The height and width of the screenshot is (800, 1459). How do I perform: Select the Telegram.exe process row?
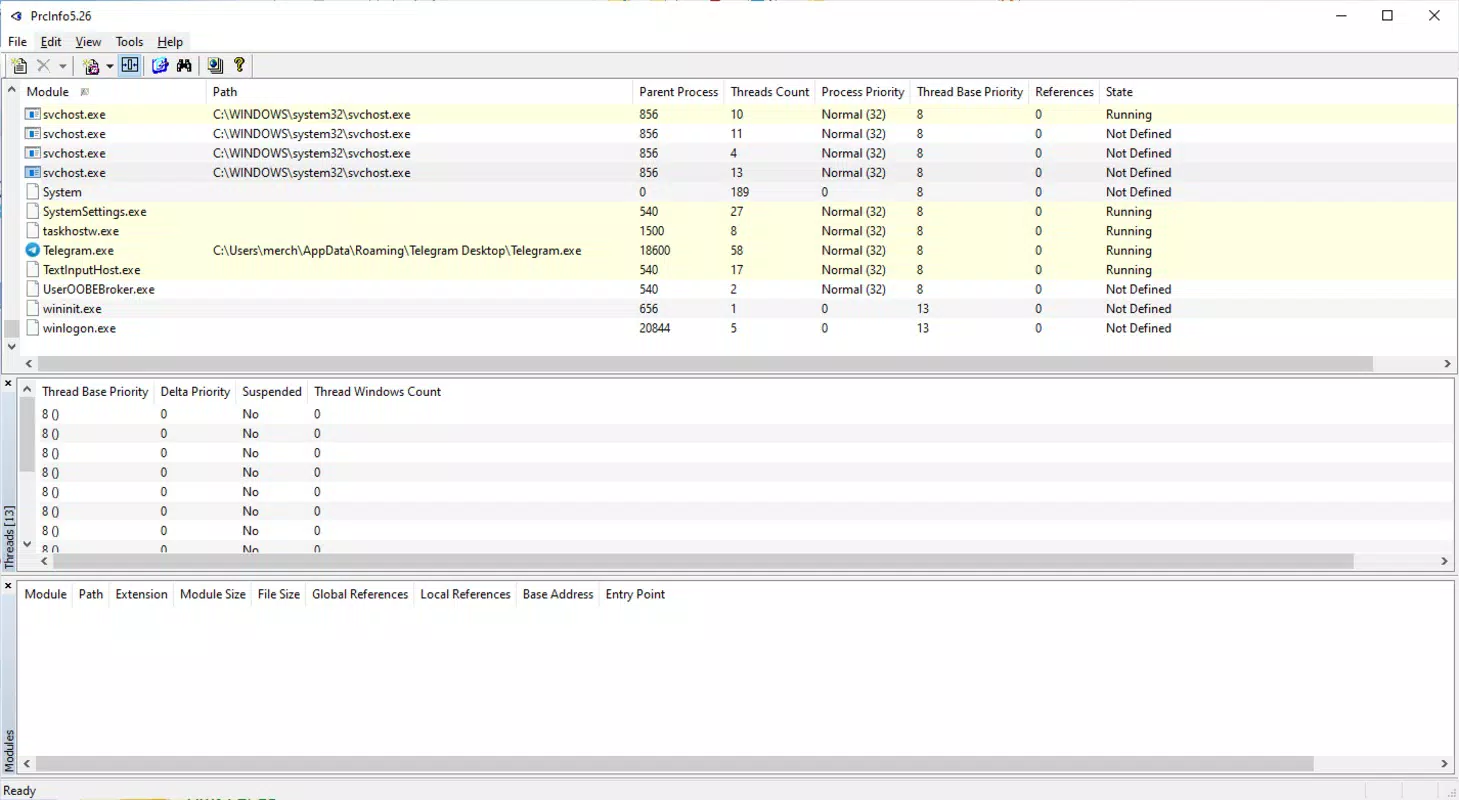click(738, 251)
